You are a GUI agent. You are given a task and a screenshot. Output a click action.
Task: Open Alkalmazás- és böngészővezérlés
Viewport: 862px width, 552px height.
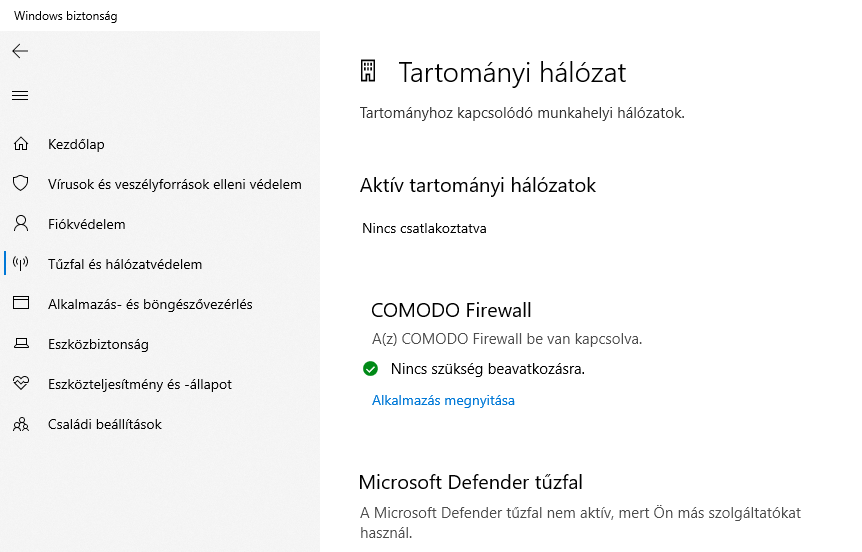150,304
